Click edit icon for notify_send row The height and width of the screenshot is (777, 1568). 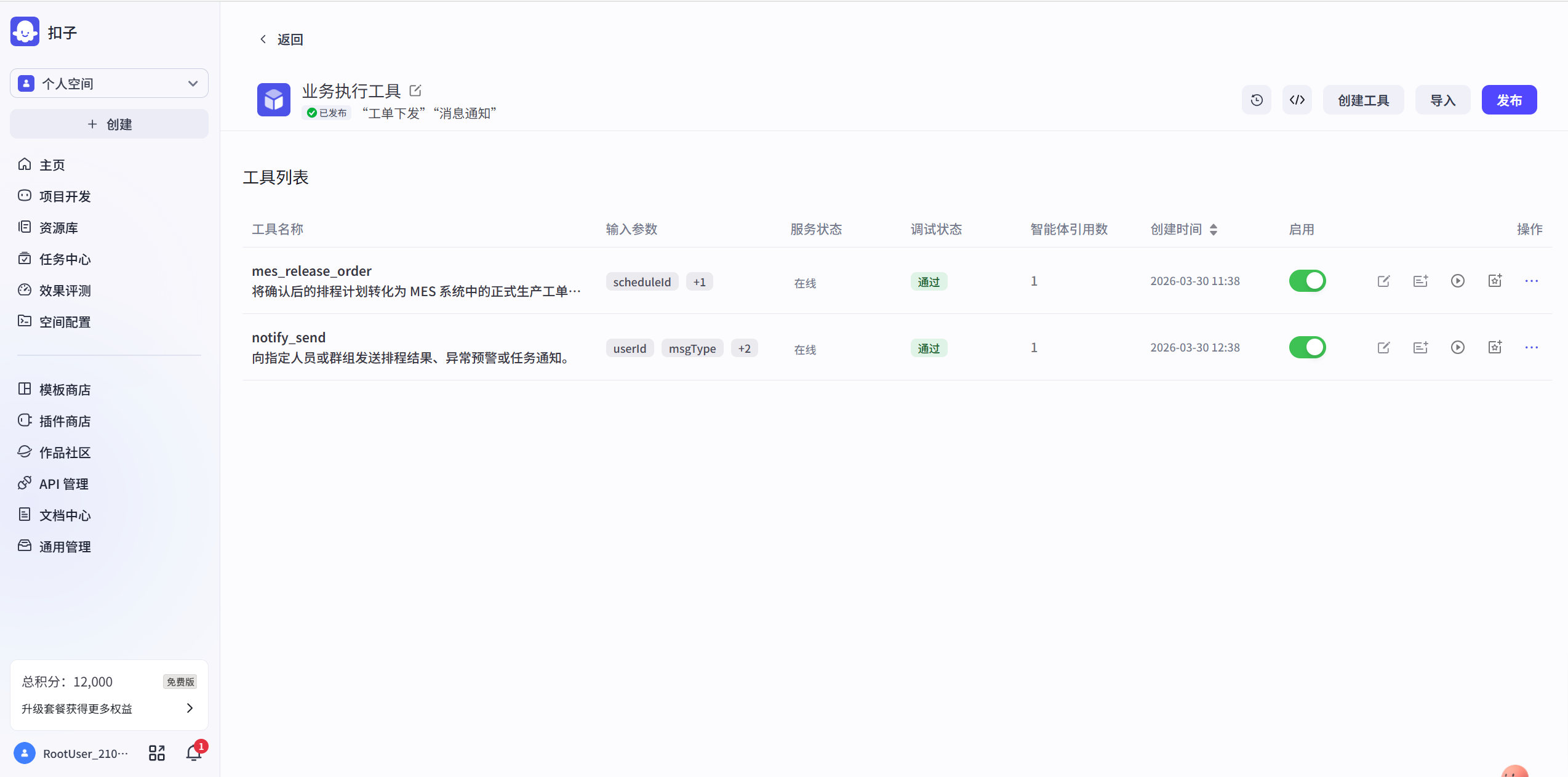(1383, 347)
